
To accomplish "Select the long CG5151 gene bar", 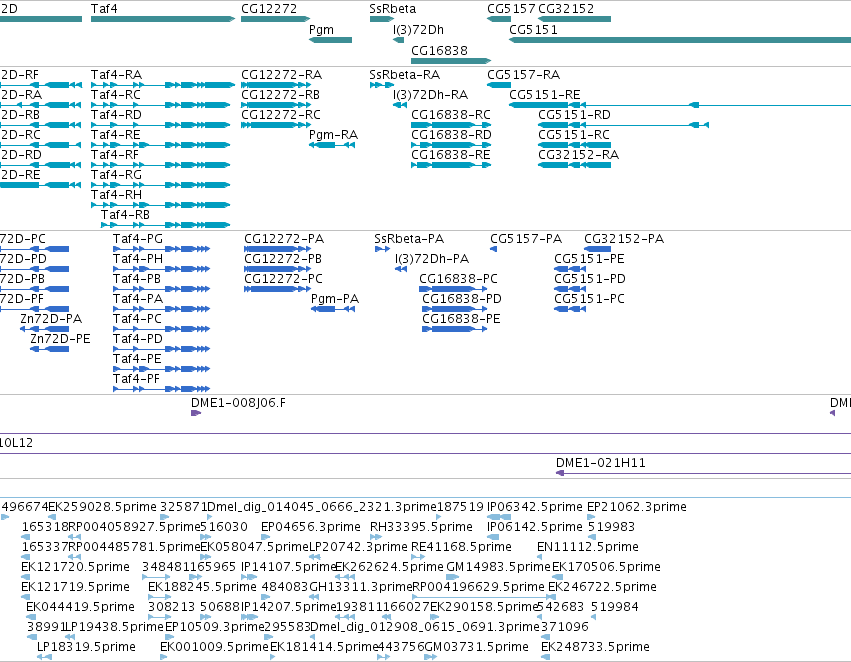I will pos(680,40).
